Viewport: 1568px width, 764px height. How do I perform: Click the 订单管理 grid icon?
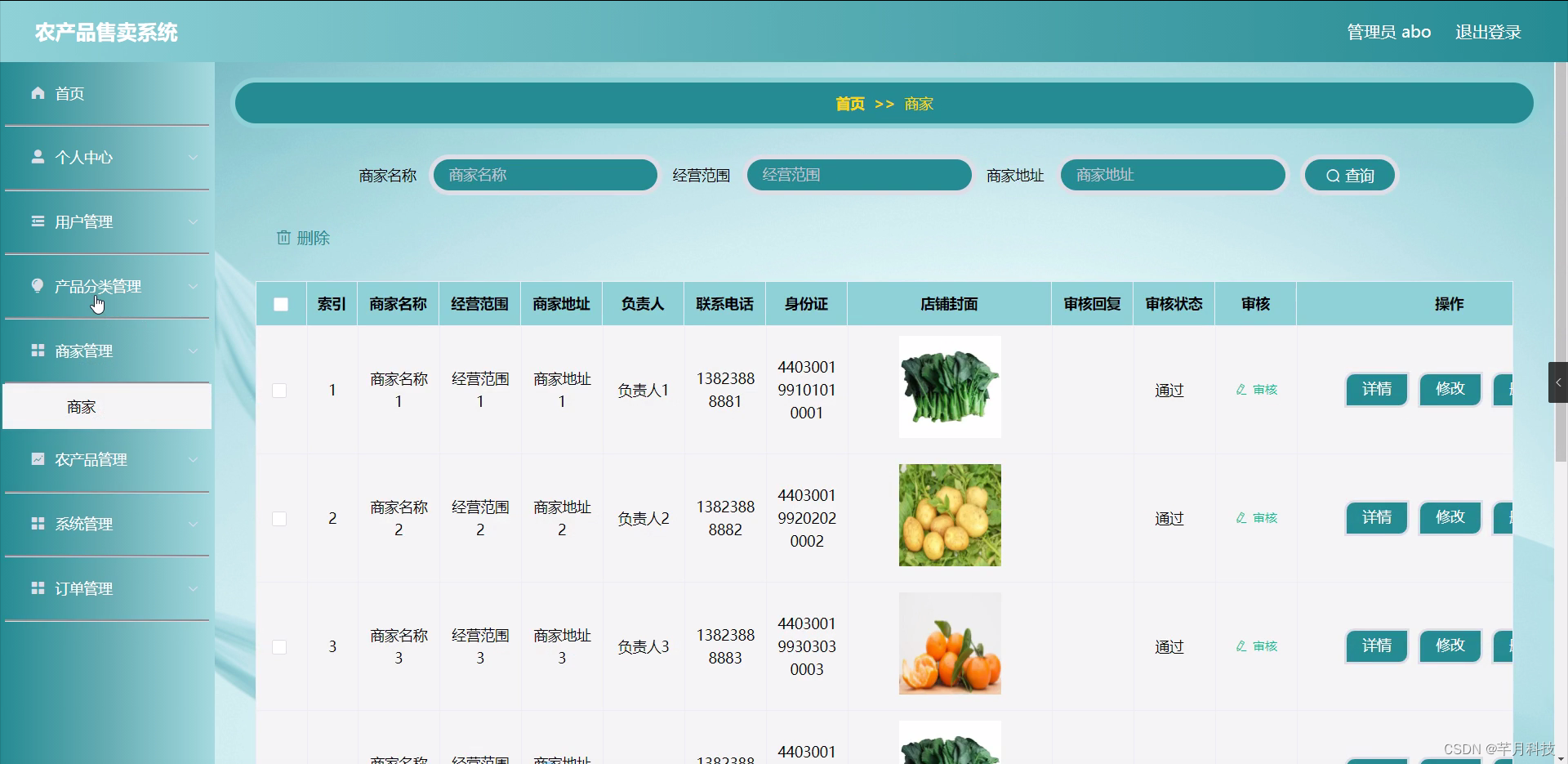tap(37, 588)
